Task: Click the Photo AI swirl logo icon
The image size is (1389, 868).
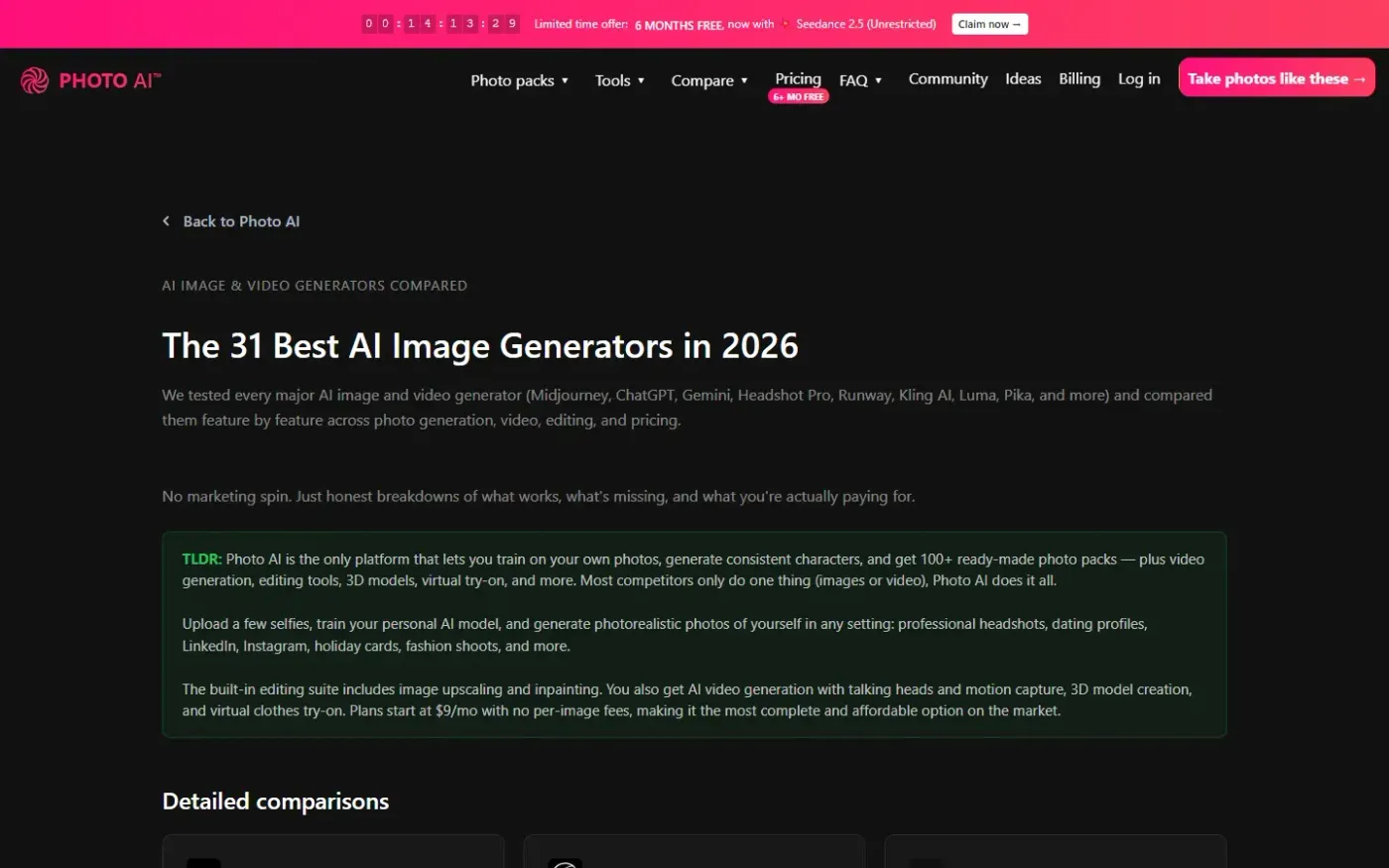Action: (x=35, y=80)
